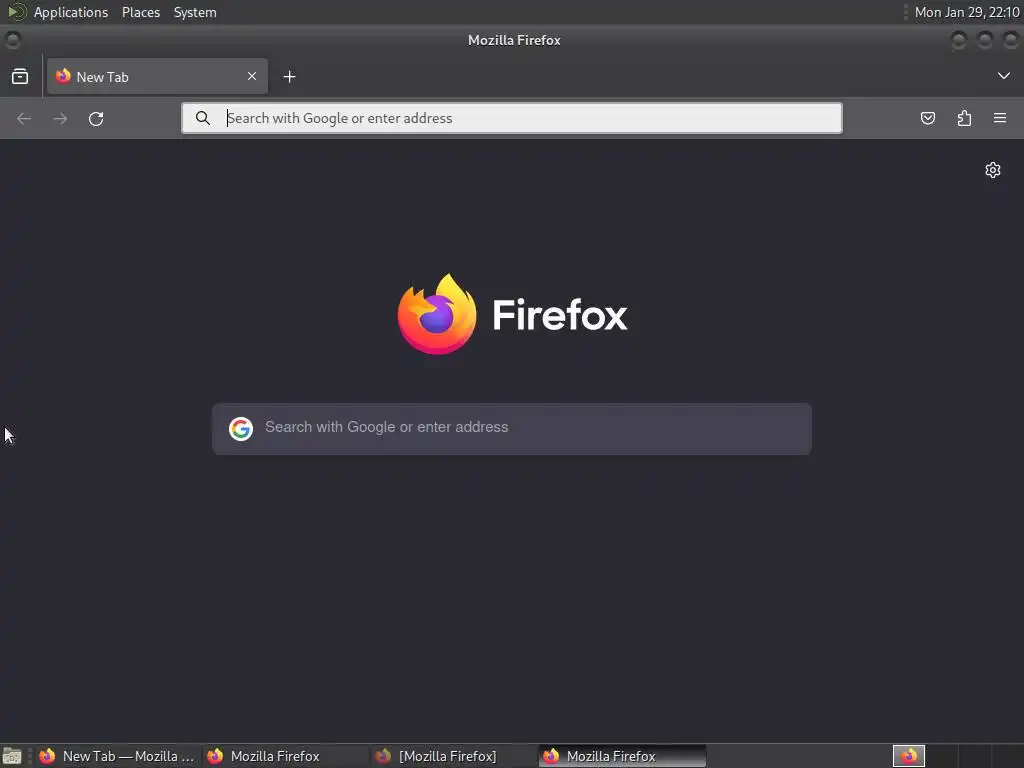The image size is (1024, 768).
Task: Switch to second Mozilla Firefox taskbar entry
Action: click(285, 756)
